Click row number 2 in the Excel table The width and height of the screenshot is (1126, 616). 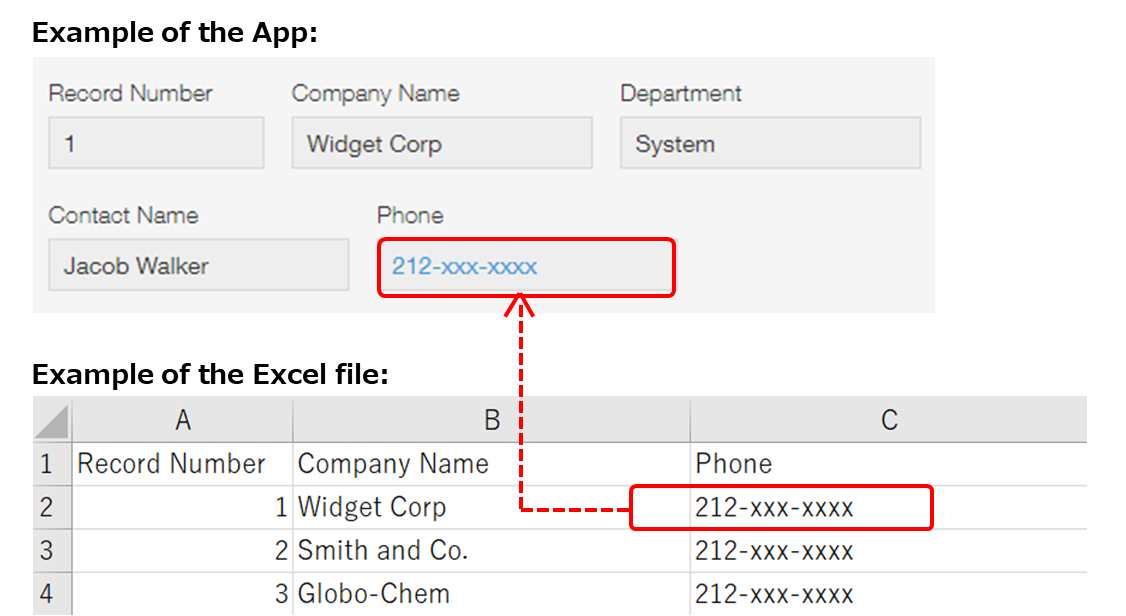pos(52,507)
